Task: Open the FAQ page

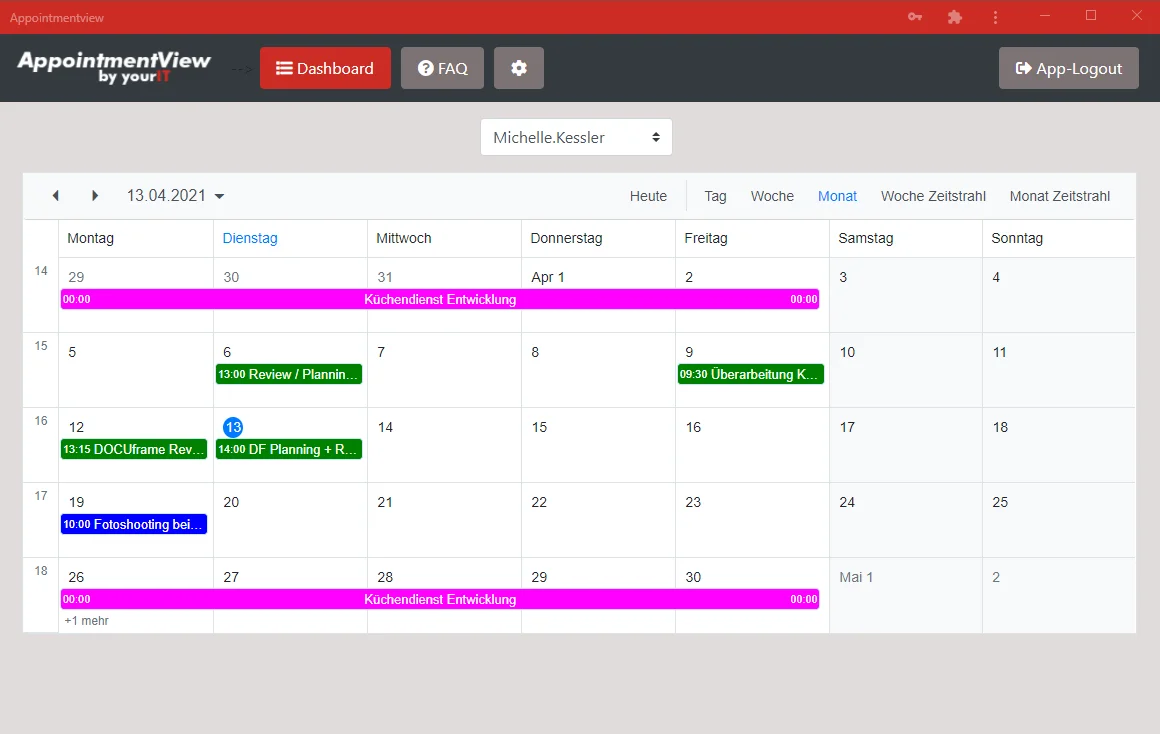Action: click(x=442, y=68)
